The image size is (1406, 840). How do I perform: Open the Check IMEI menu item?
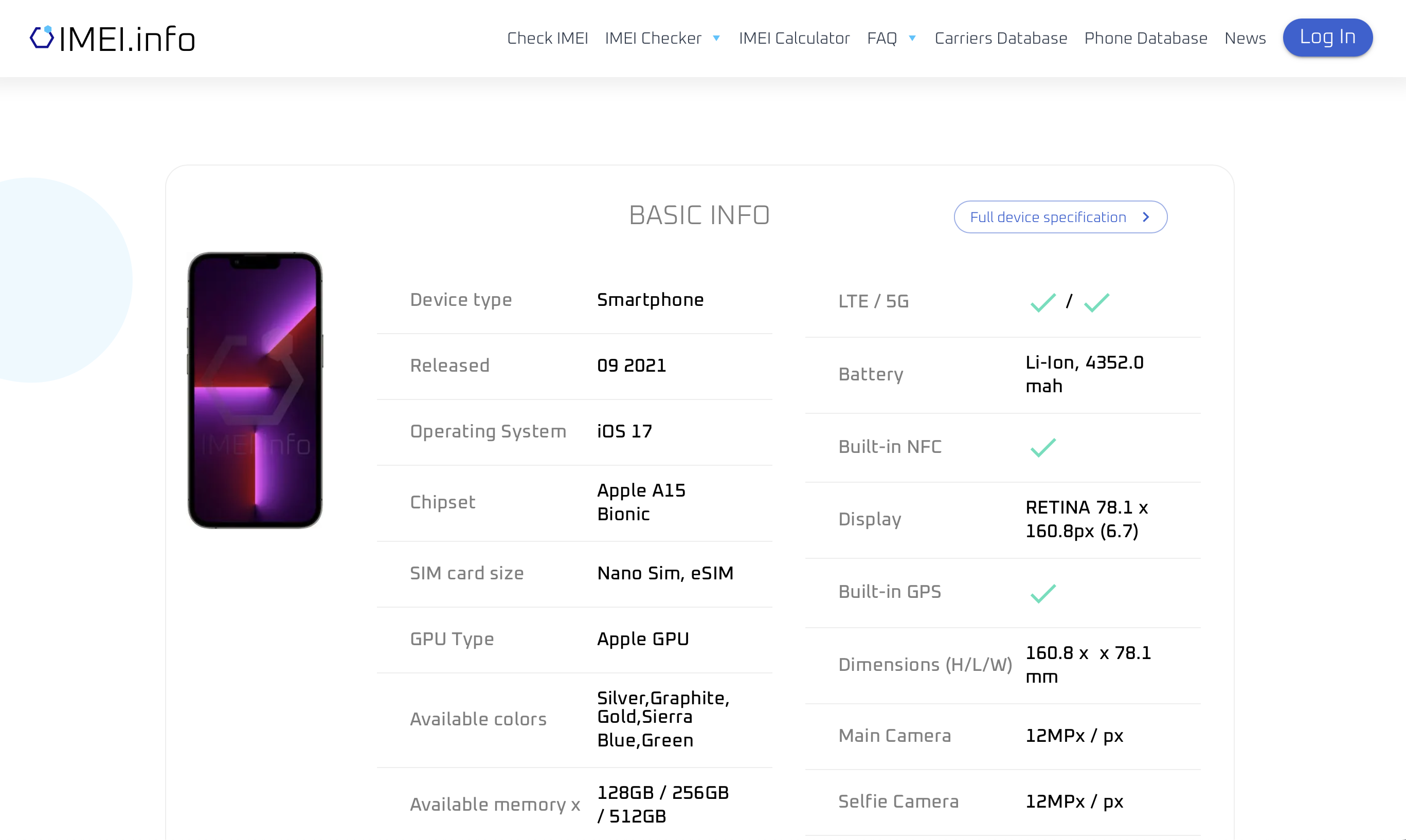548,38
